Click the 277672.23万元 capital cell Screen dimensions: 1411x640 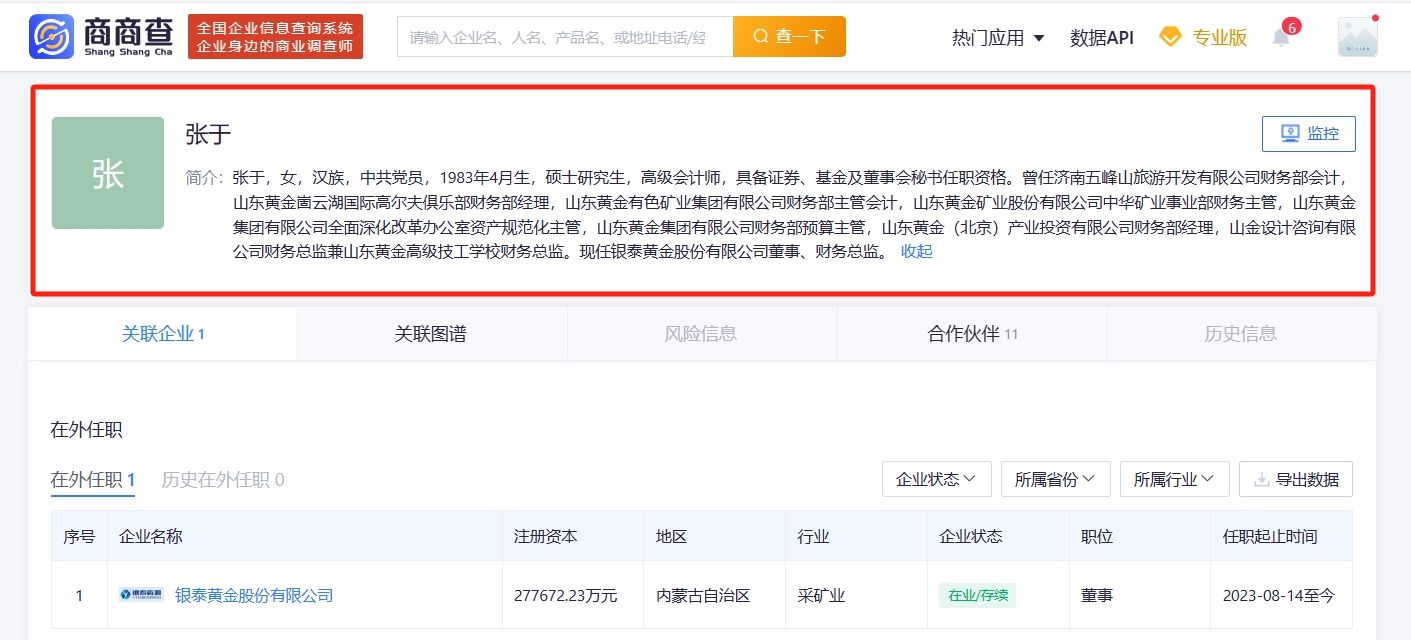click(x=565, y=595)
